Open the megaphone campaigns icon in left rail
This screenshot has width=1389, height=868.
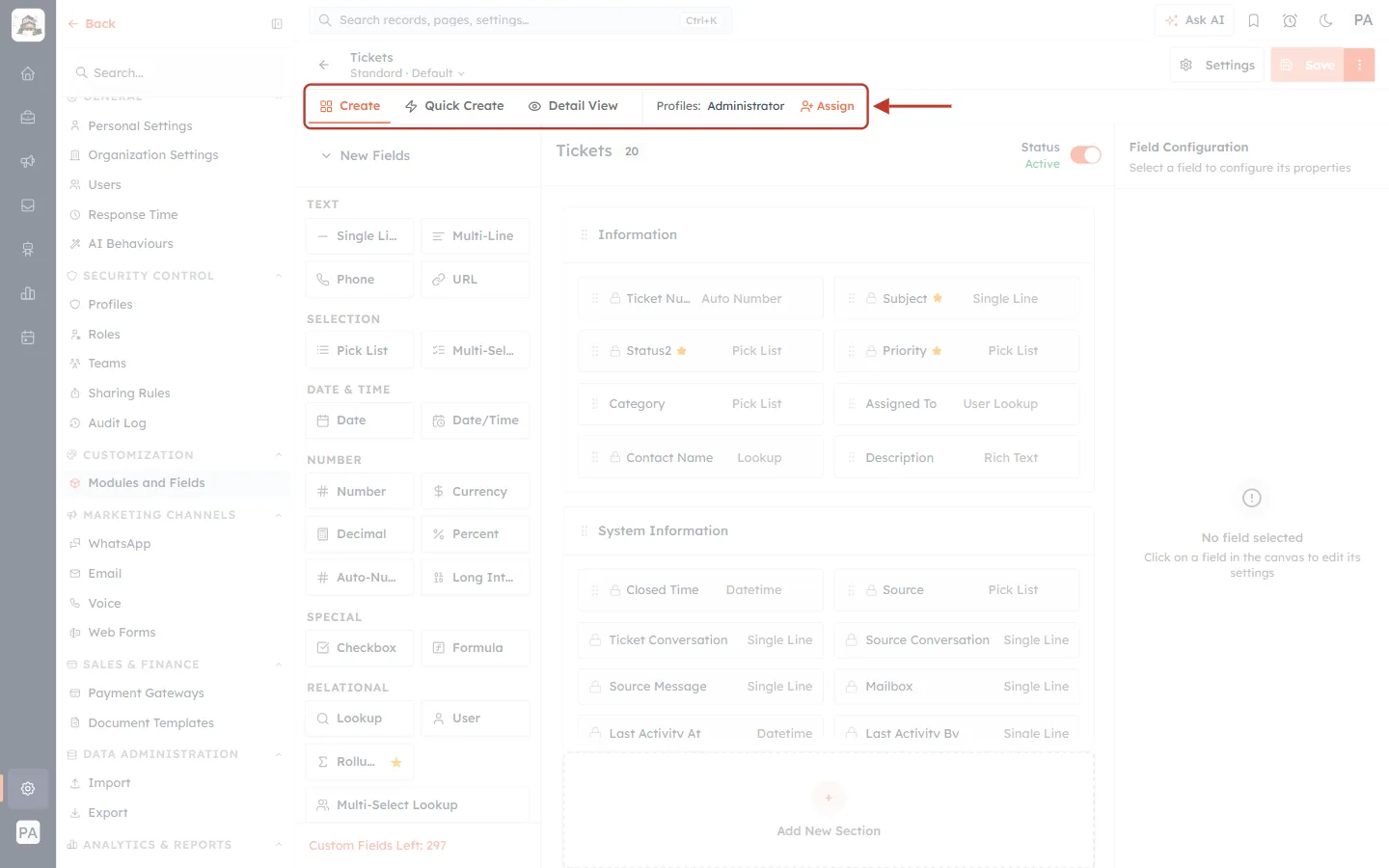tap(28, 161)
